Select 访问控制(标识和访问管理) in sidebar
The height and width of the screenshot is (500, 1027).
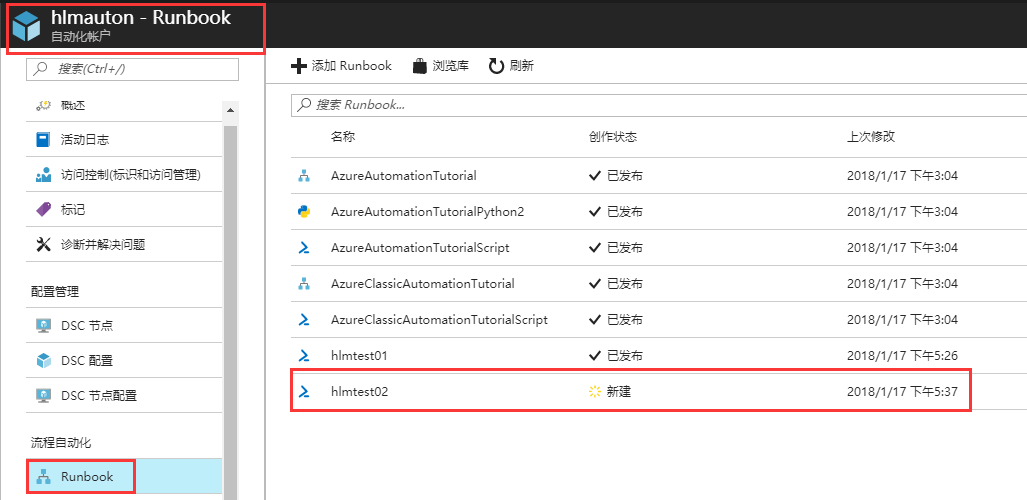point(124,175)
